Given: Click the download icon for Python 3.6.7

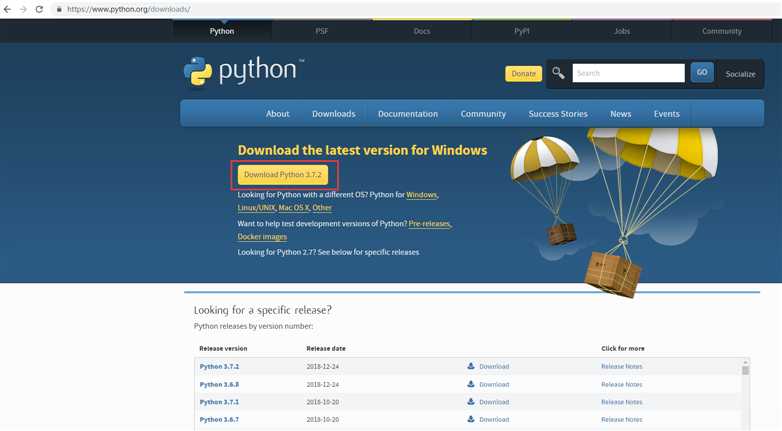Looking at the screenshot, I should tap(471, 419).
